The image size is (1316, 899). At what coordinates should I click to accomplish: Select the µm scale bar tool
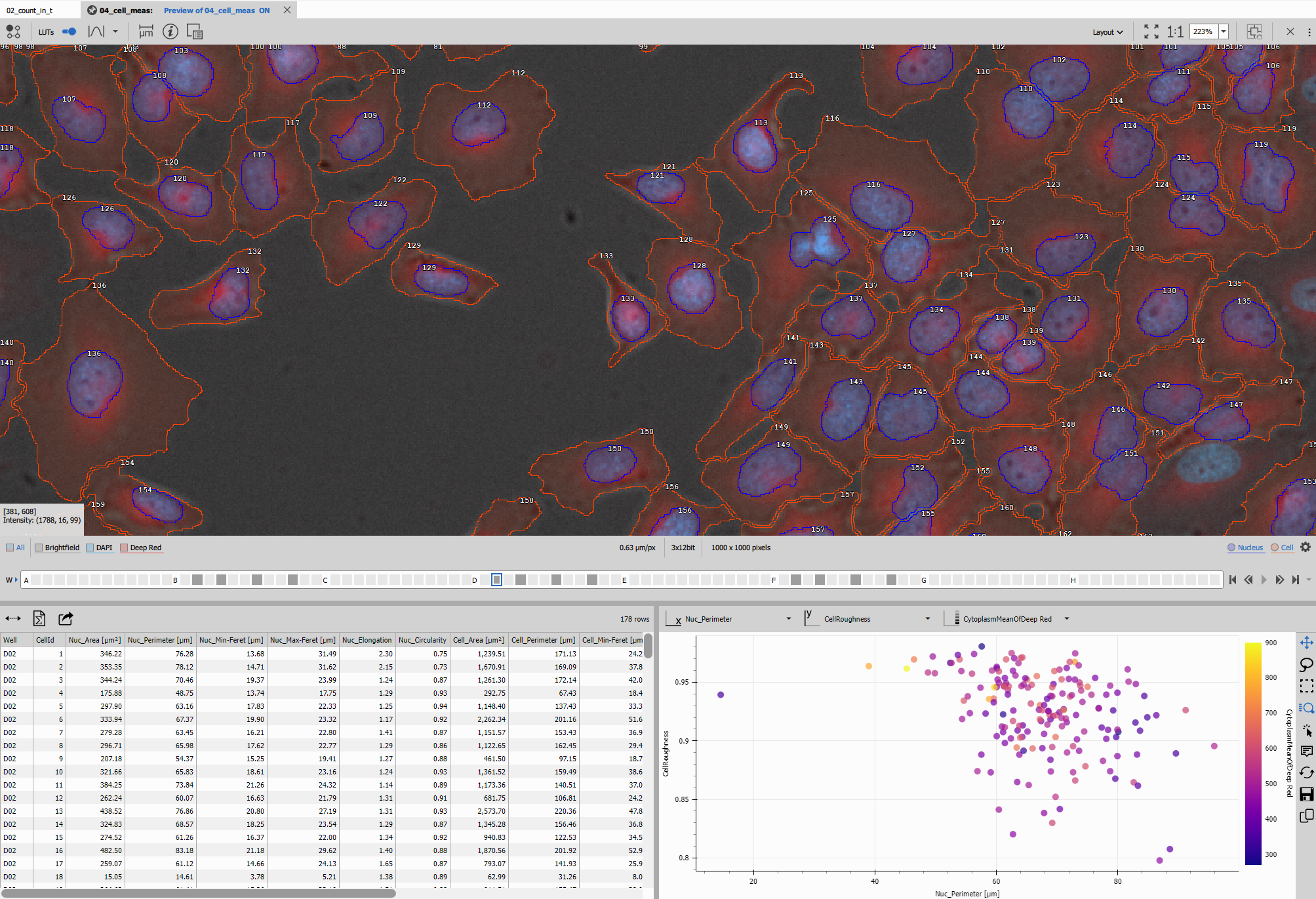click(x=146, y=31)
